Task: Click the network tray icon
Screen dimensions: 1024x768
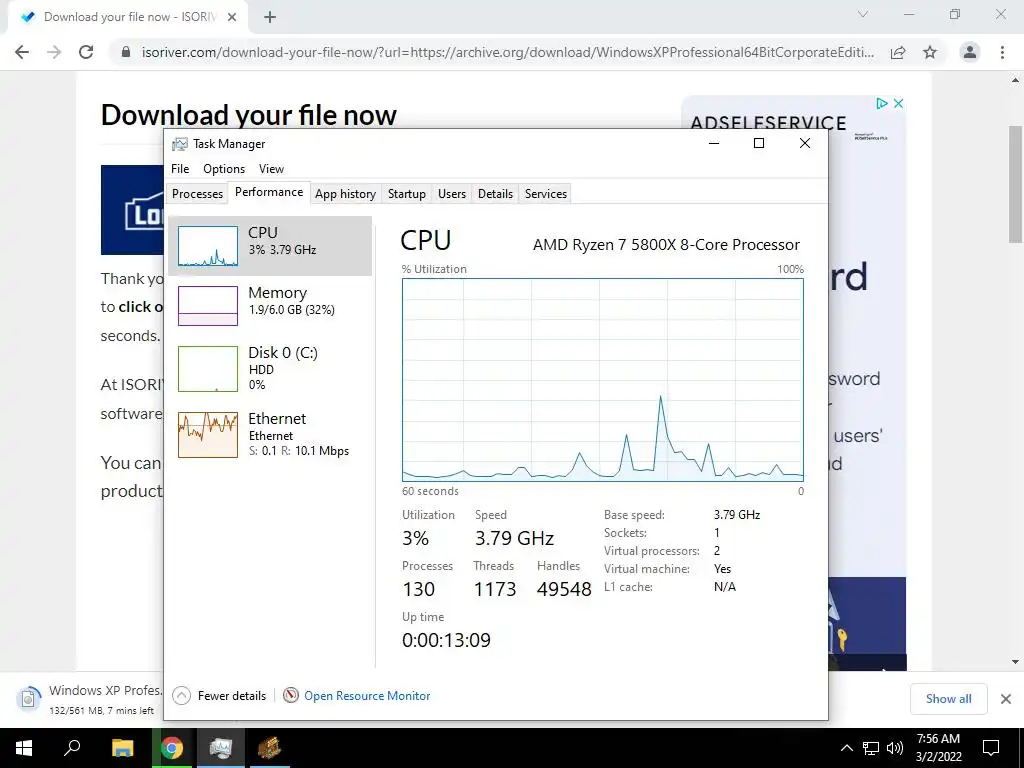Action: [871, 748]
